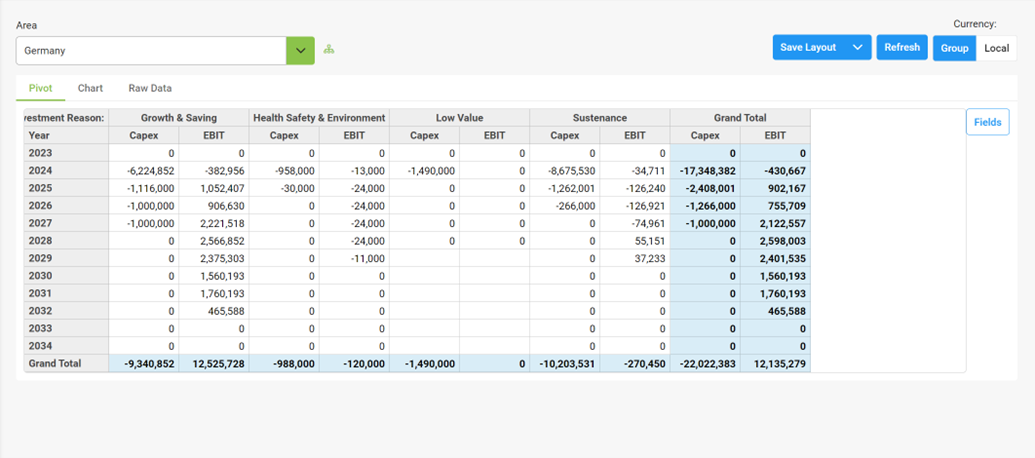Open the Raw Data tab

point(150,88)
